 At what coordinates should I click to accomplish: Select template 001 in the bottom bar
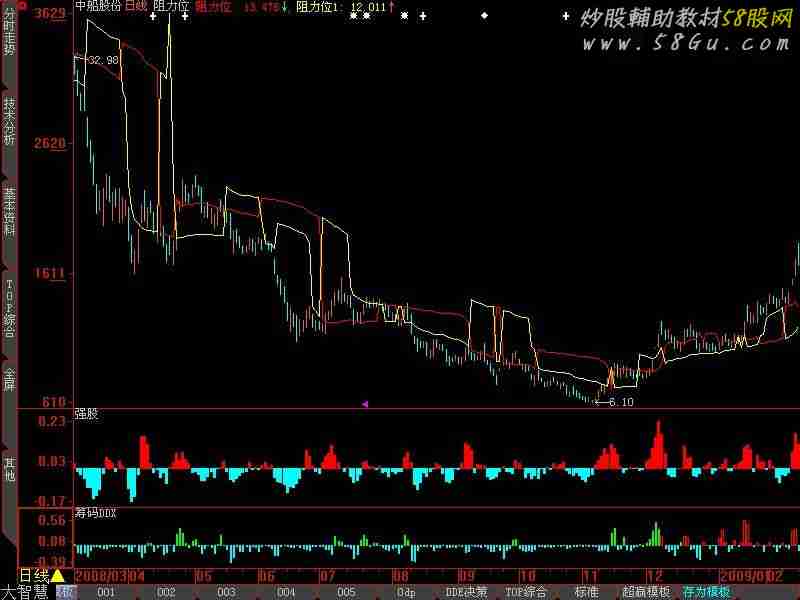tap(106, 592)
